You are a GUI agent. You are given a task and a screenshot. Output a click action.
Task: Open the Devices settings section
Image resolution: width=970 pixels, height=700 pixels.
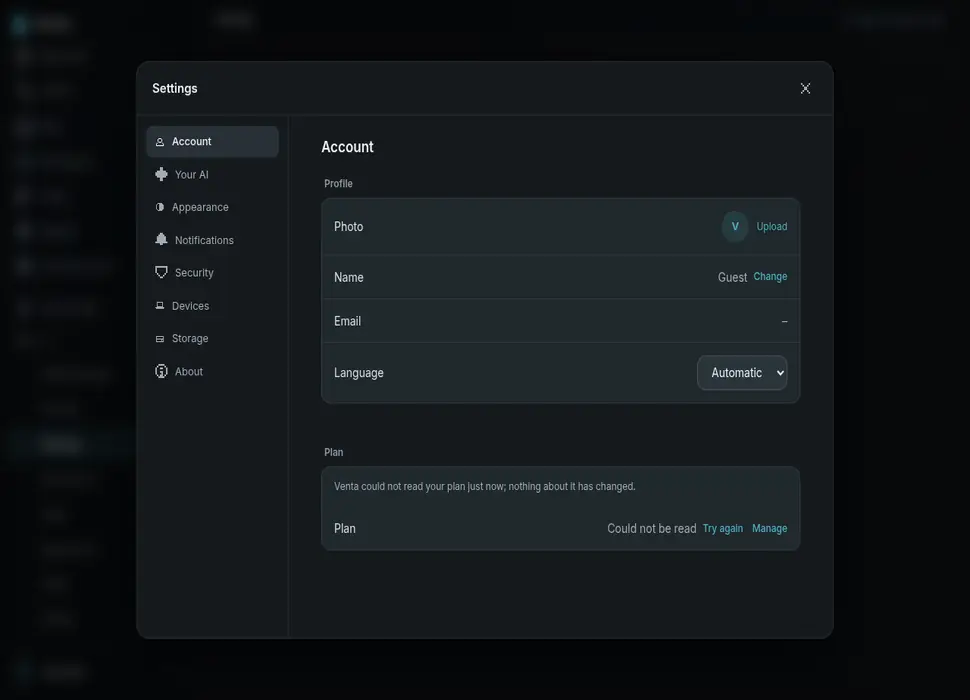[x=212, y=306]
